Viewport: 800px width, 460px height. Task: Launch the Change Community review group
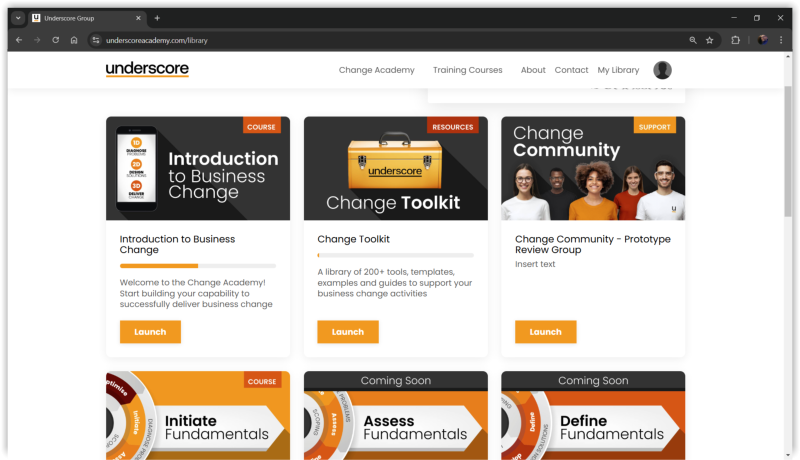[545, 331]
